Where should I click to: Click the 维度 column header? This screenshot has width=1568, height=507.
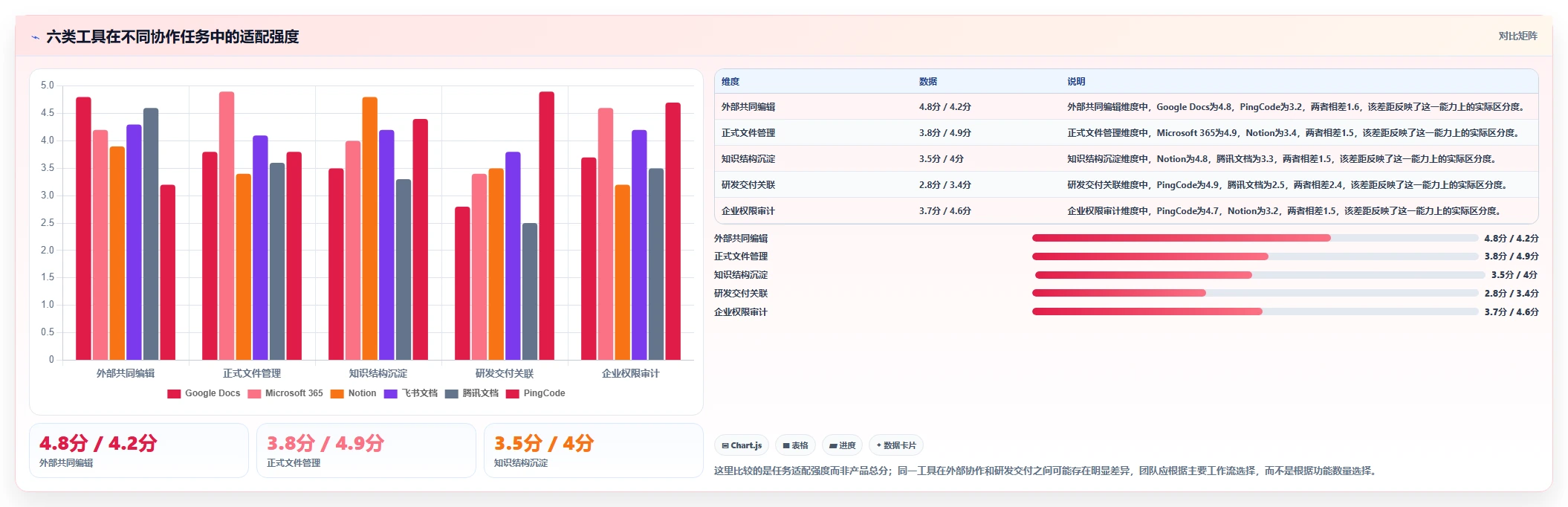coord(730,82)
